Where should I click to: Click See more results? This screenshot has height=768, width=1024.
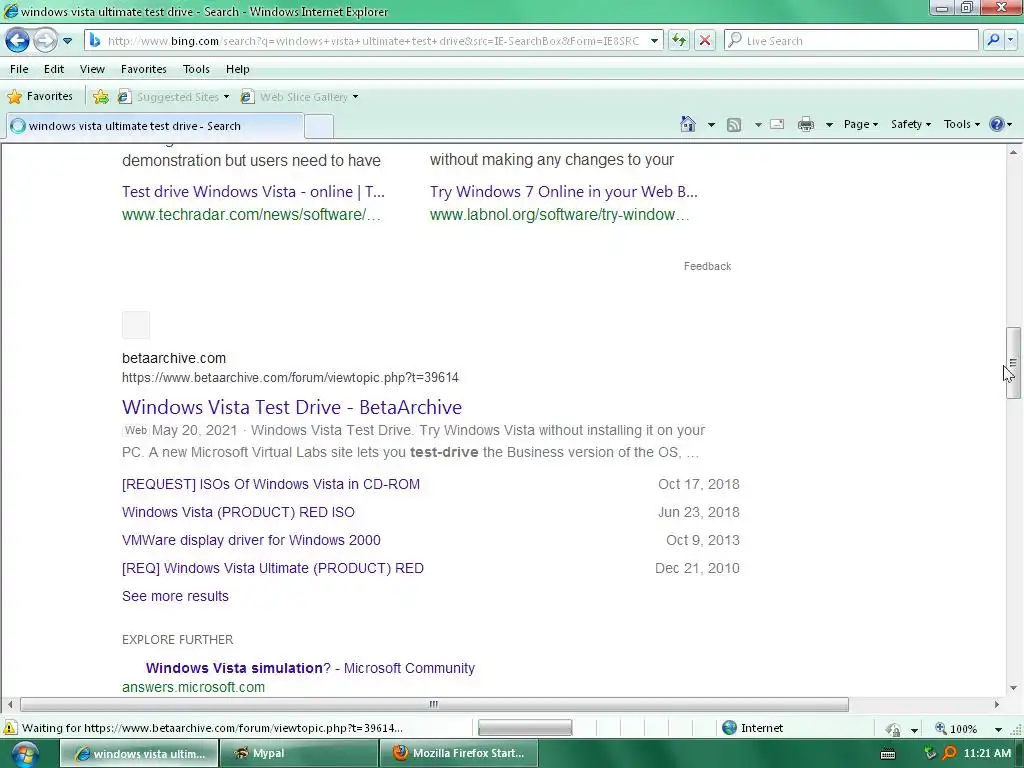[175, 596]
